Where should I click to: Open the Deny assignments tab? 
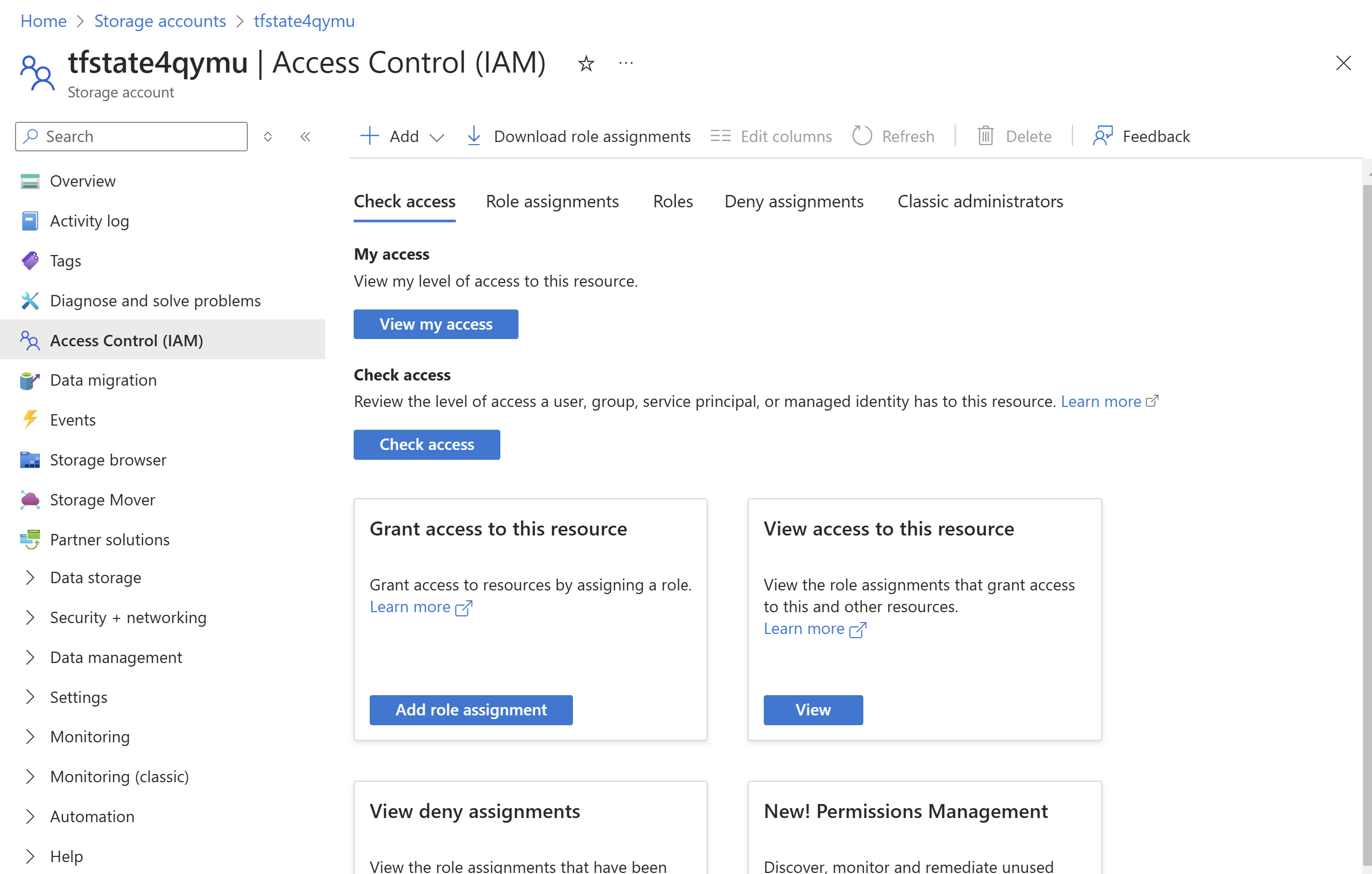pos(794,202)
